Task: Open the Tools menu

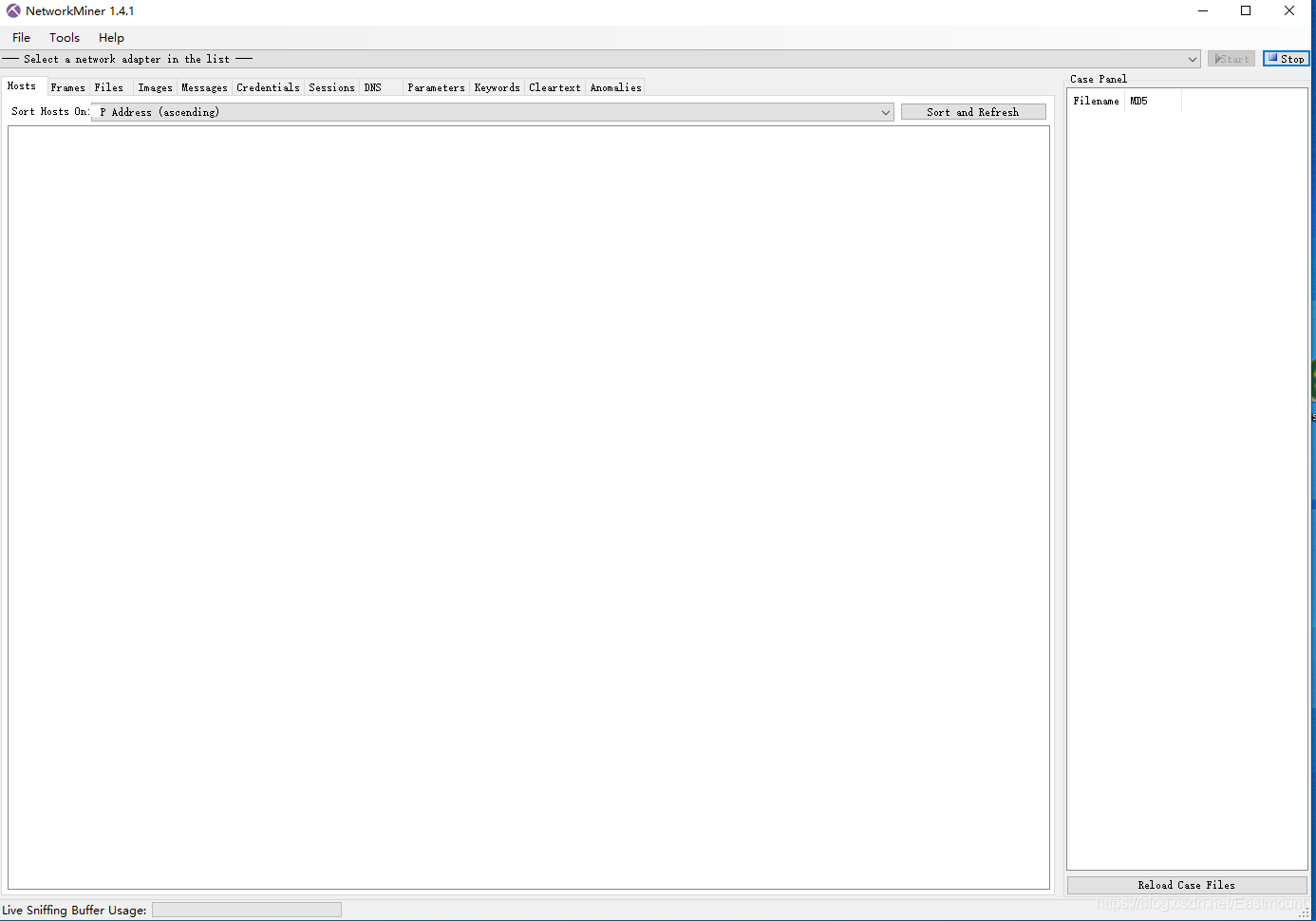Action: click(x=65, y=37)
